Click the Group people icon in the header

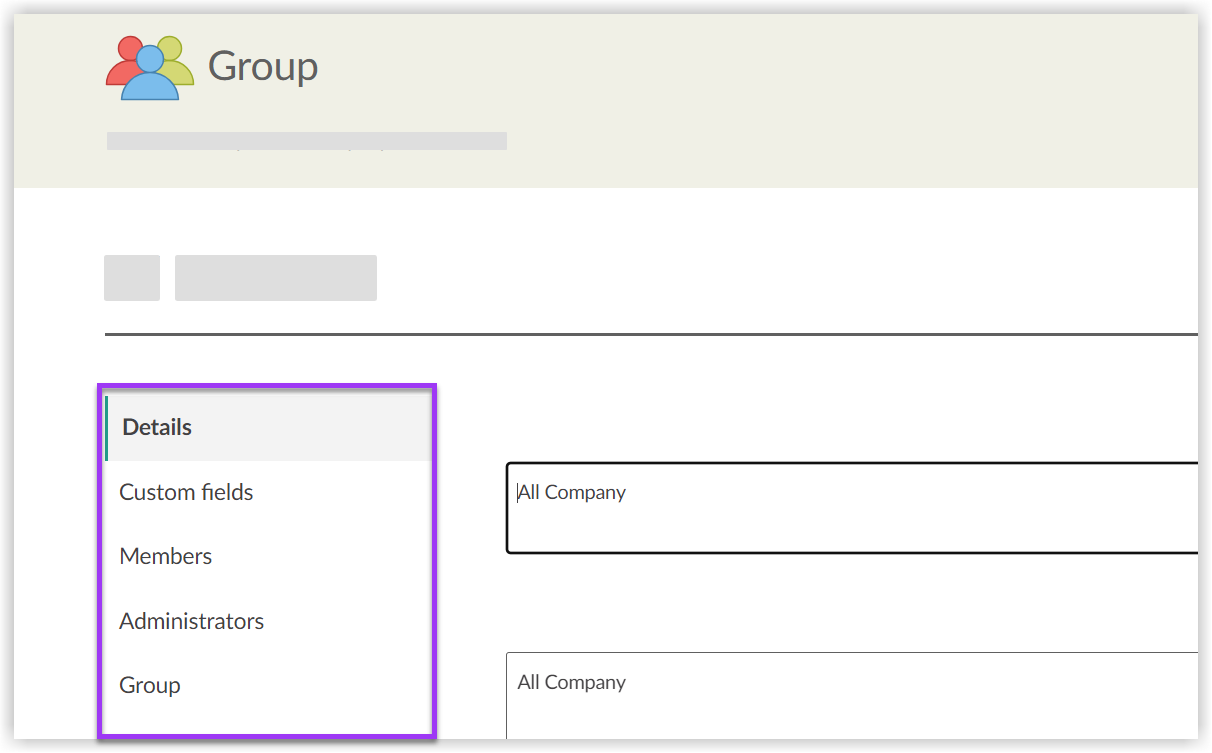(150, 66)
